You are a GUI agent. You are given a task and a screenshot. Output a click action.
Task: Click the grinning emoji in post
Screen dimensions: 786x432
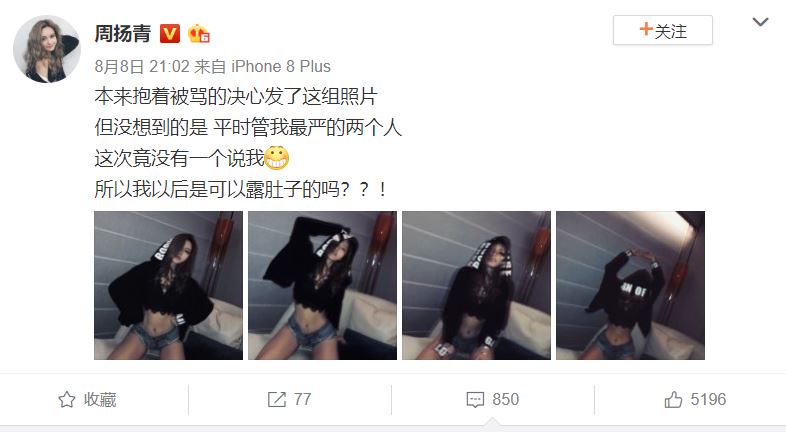point(276,158)
